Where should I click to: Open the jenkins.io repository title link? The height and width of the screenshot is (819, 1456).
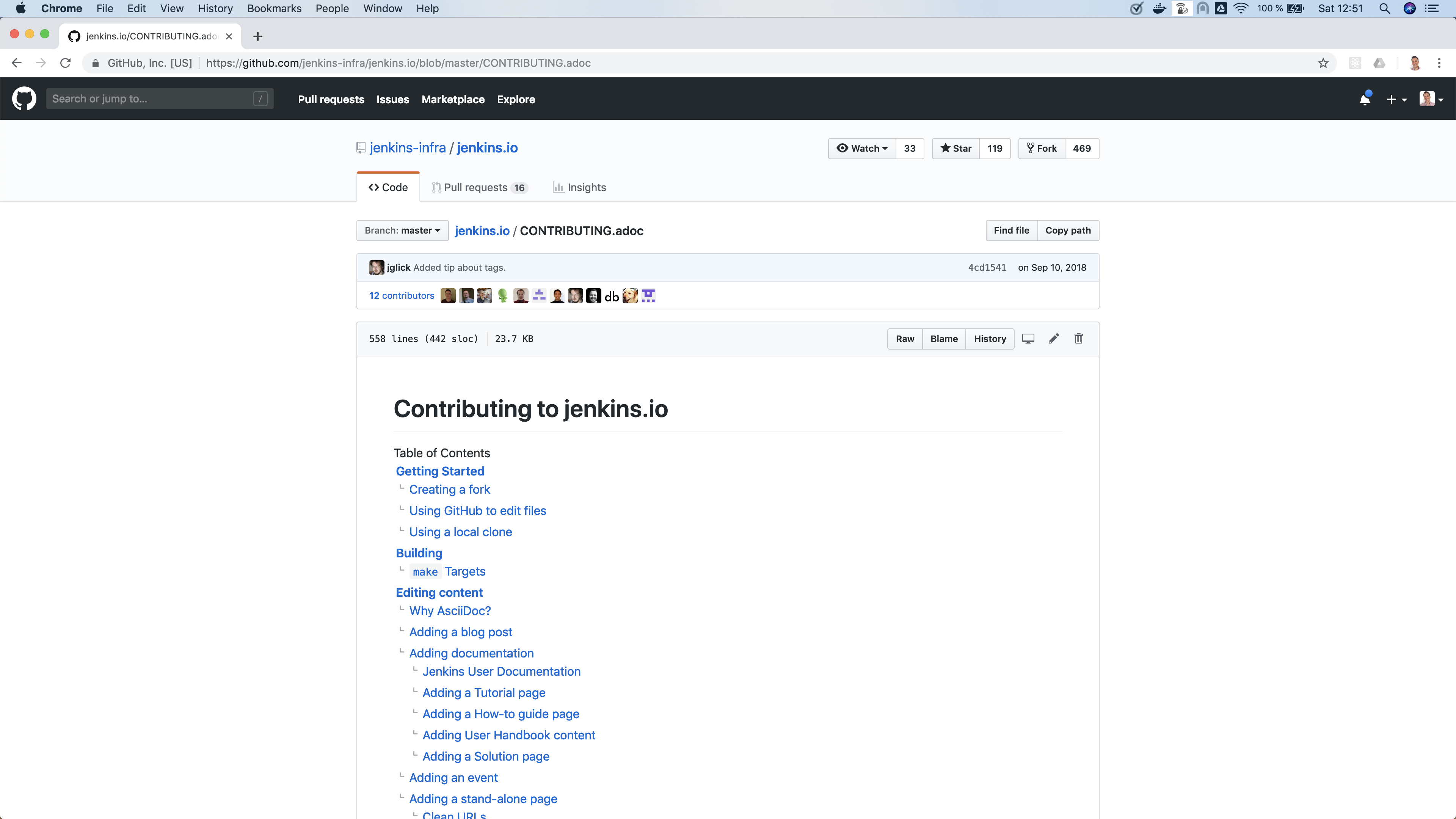(x=487, y=148)
